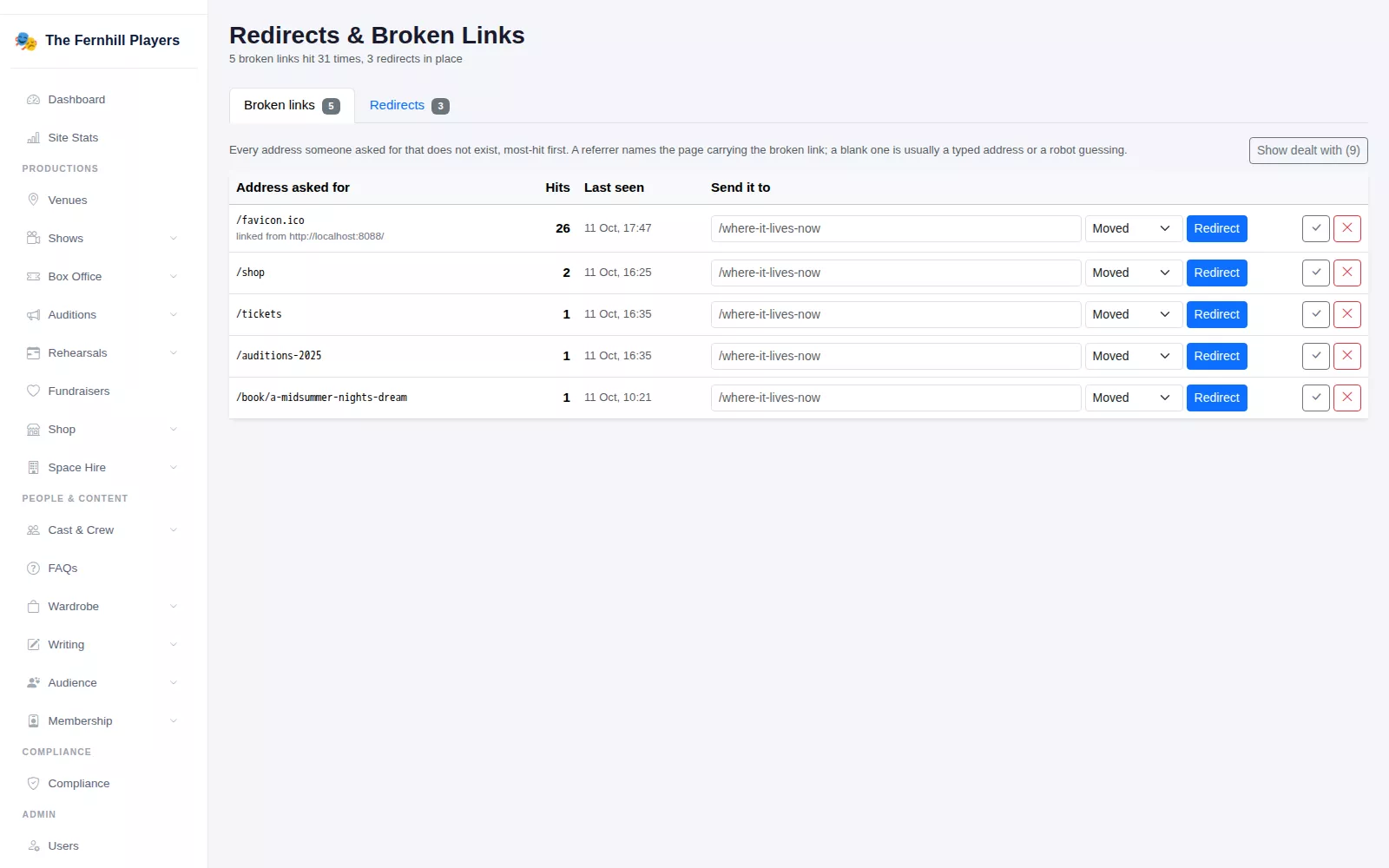The image size is (1389, 868).
Task: Focus the destination field for /shop
Action: 896,273
